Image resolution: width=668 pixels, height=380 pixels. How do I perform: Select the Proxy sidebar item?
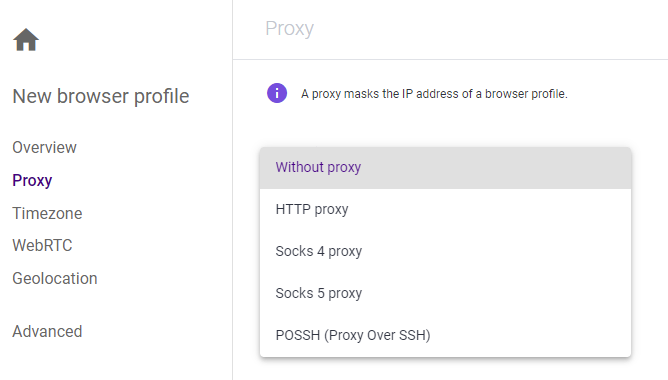[x=32, y=180]
